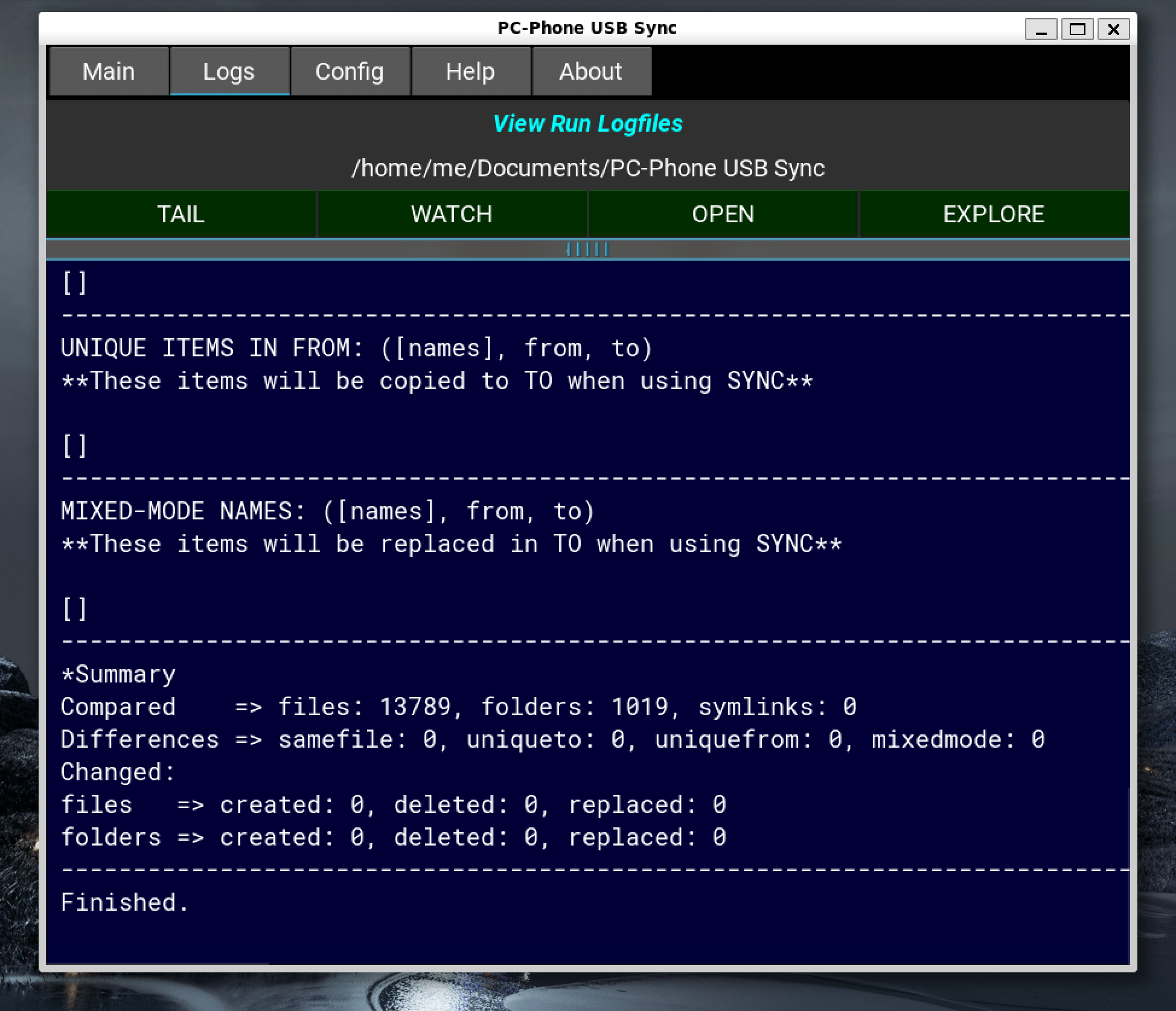Screen dimensions: 1176x1011
Task: Click EXPLORE to browse logs folder
Action: 994,214
